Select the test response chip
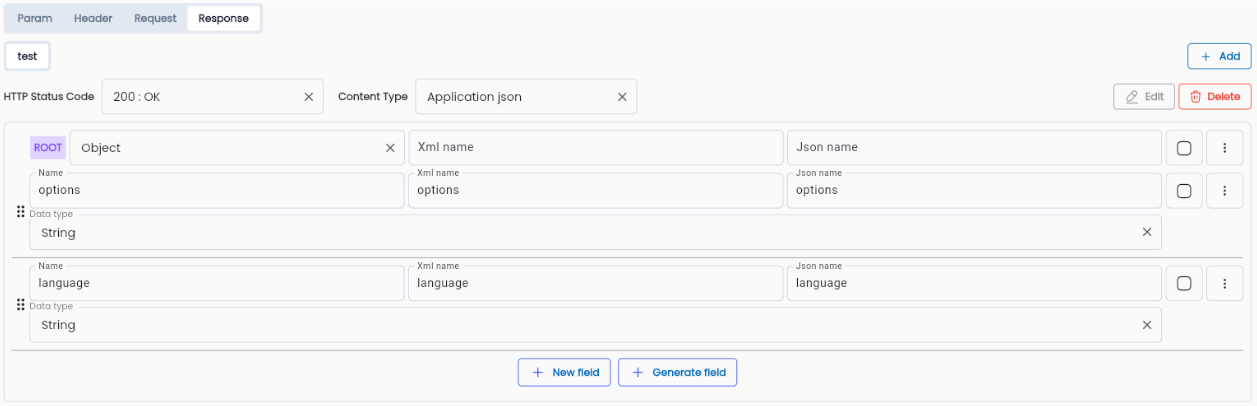This screenshot has height=406, width=1257. coord(28,56)
